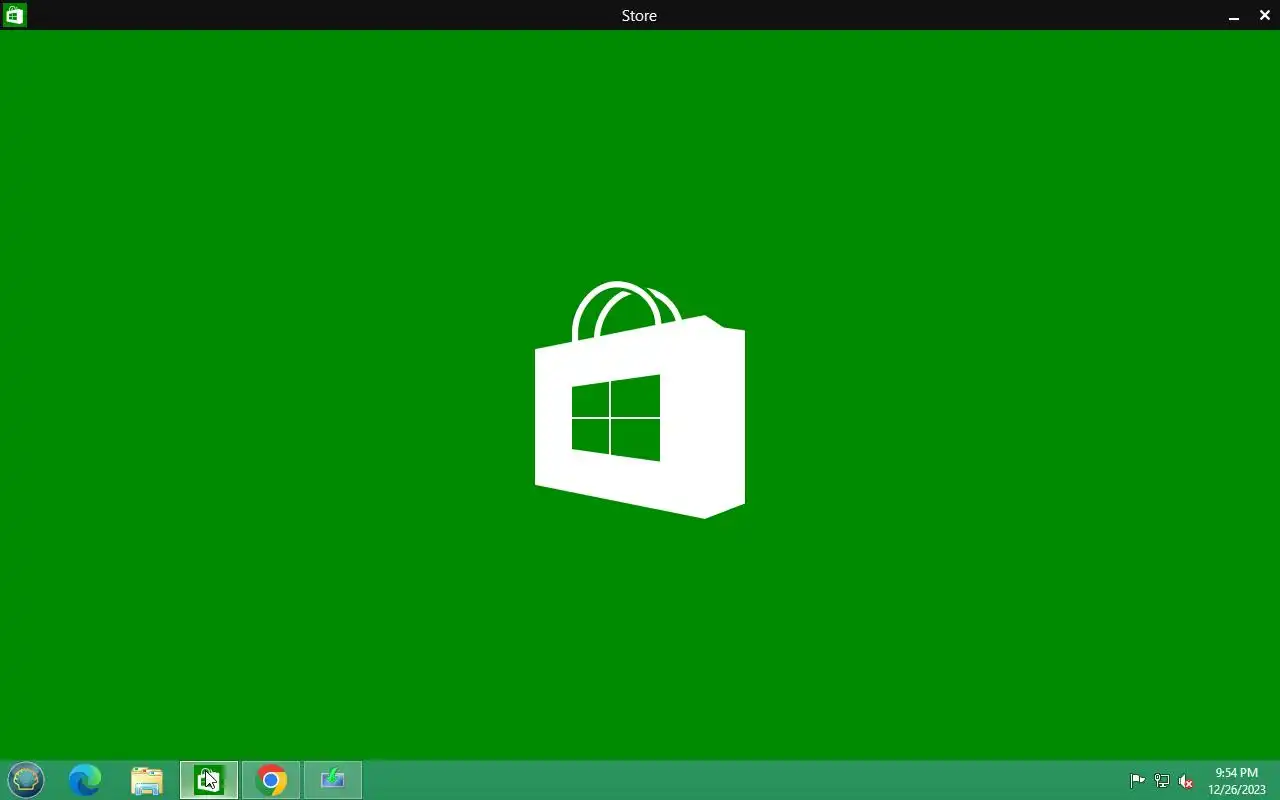The image size is (1280, 800).
Task: Open File Explorer from taskbar
Action: click(x=147, y=780)
